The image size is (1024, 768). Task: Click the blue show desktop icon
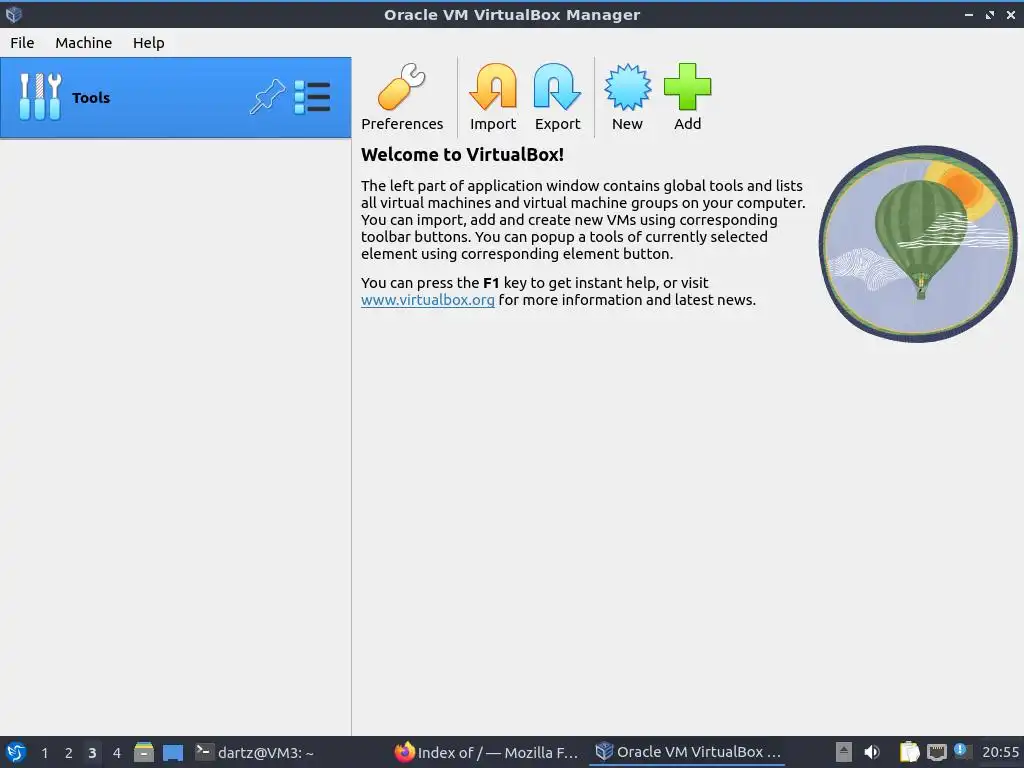tap(173, 752)
